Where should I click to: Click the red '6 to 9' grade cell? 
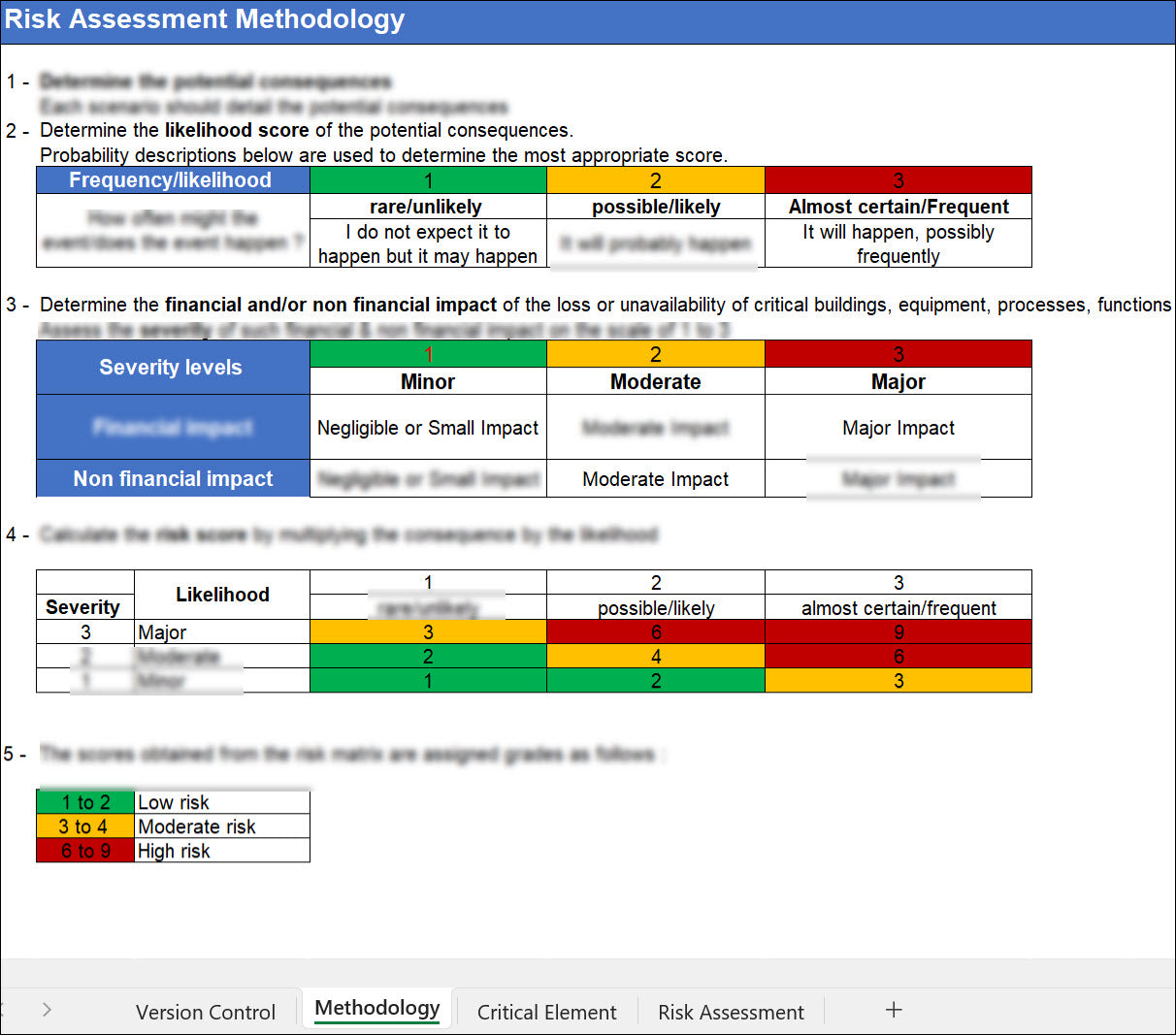point(85,851)
